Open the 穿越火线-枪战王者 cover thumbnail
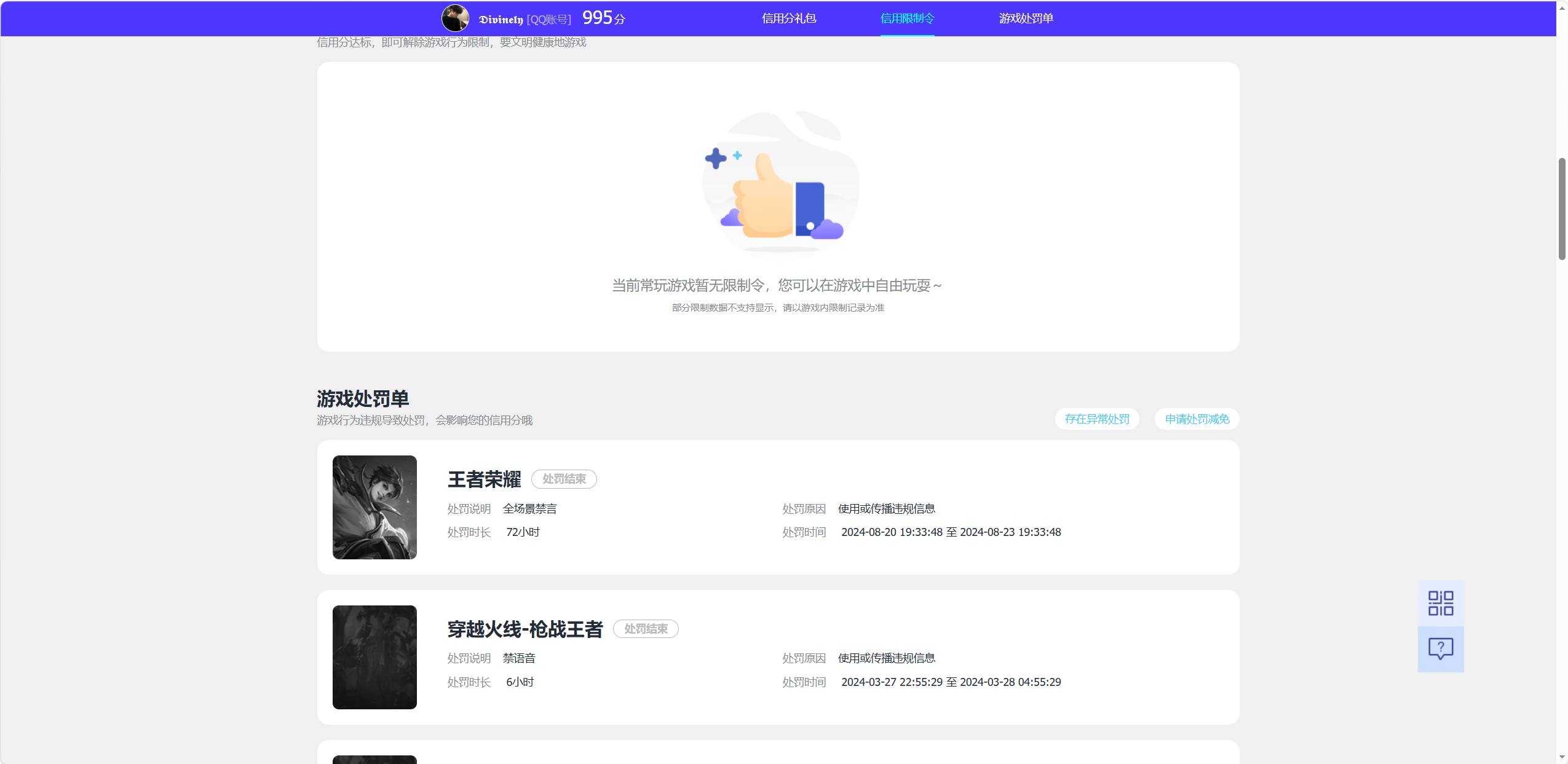Screen dimensions: 1568x764 click(374, 657)
